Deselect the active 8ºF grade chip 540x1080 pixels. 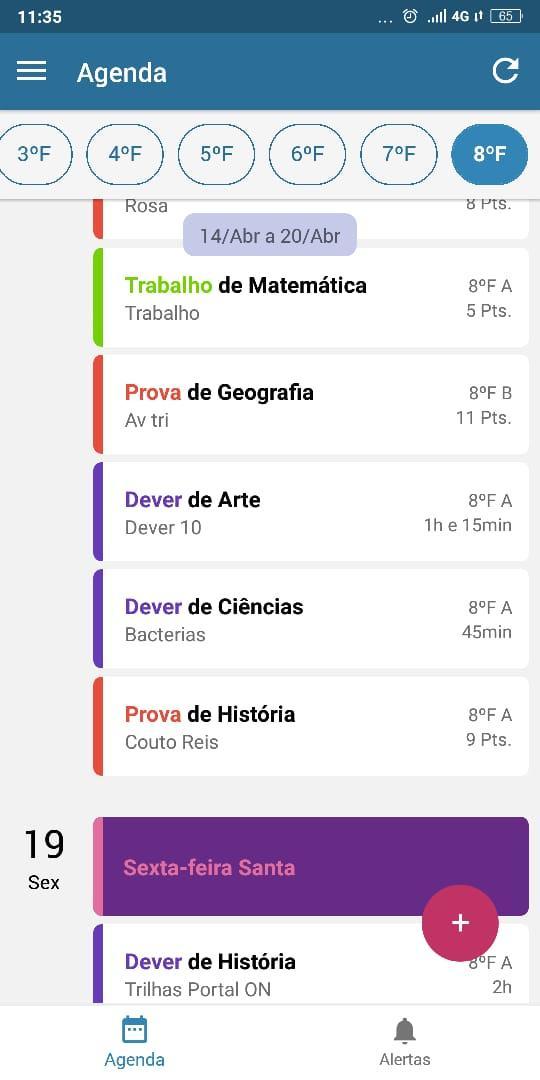pos(490,154)
